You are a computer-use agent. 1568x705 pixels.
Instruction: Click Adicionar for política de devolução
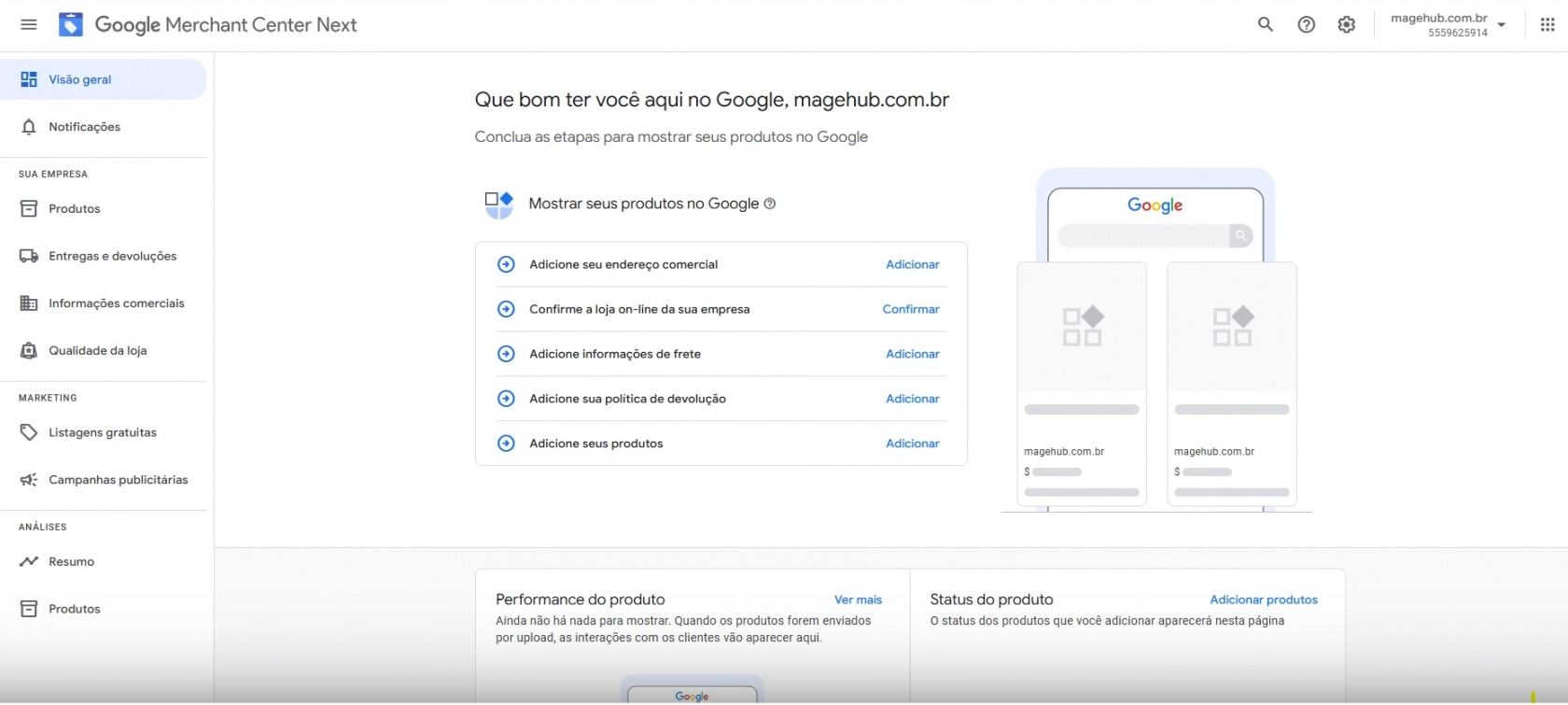coord(913,399)
